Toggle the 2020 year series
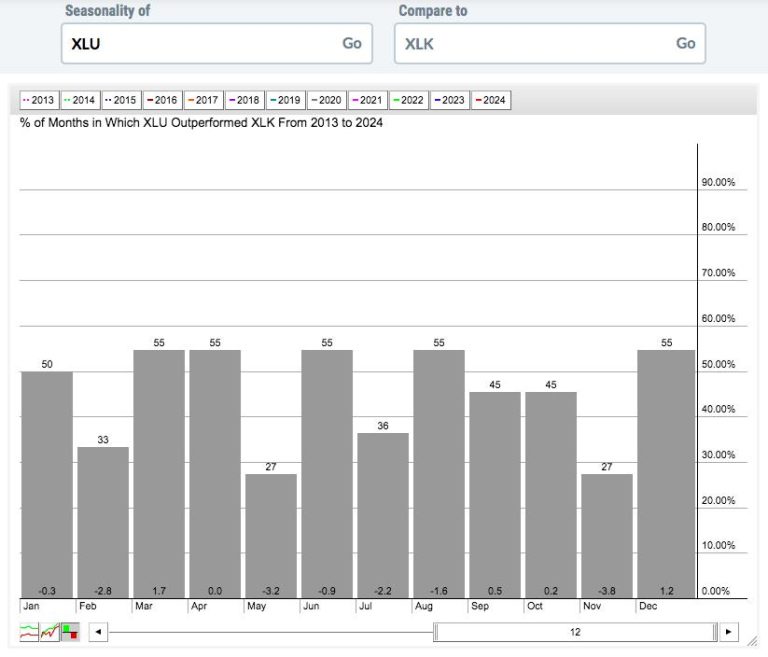The width and height of the screenshot is (768, 657). pos(326,100)
